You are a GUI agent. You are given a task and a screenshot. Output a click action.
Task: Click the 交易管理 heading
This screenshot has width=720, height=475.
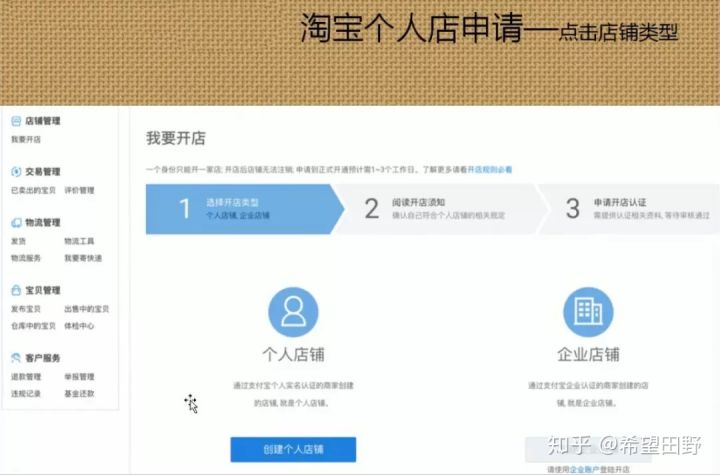(43, 171)
